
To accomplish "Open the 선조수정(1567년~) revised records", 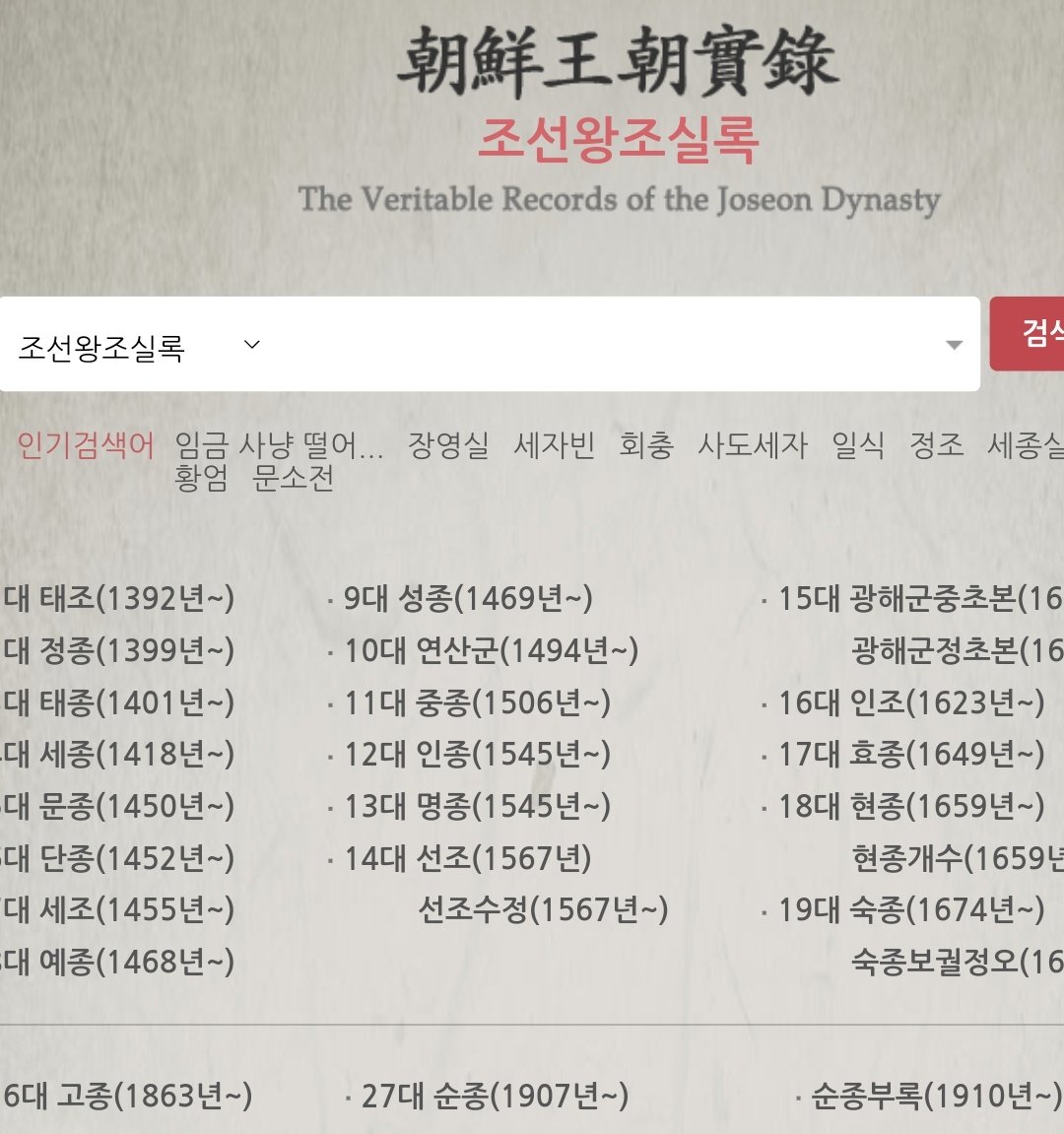I will [x=543, y=909].
